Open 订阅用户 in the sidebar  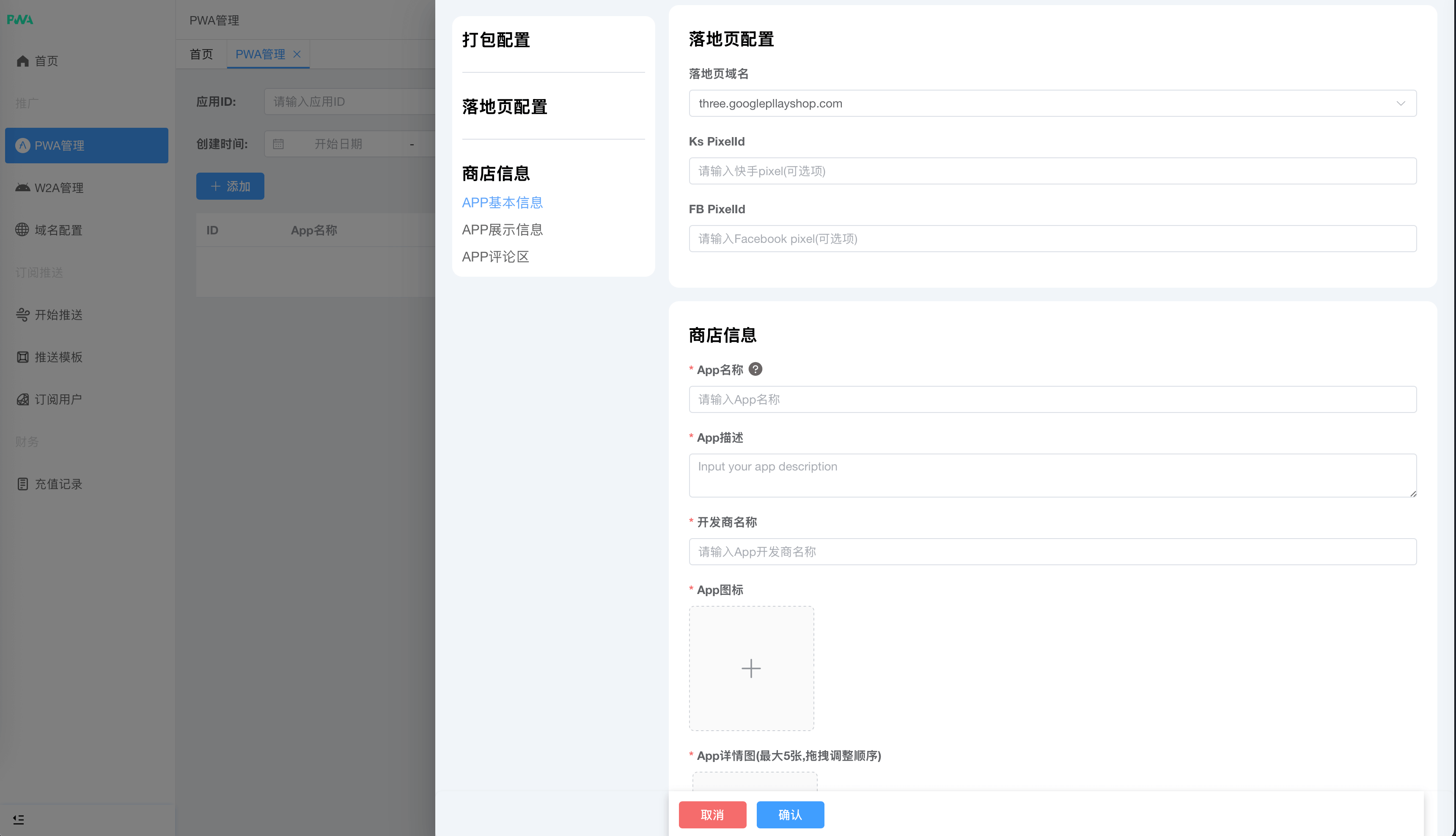click(58, 399)
